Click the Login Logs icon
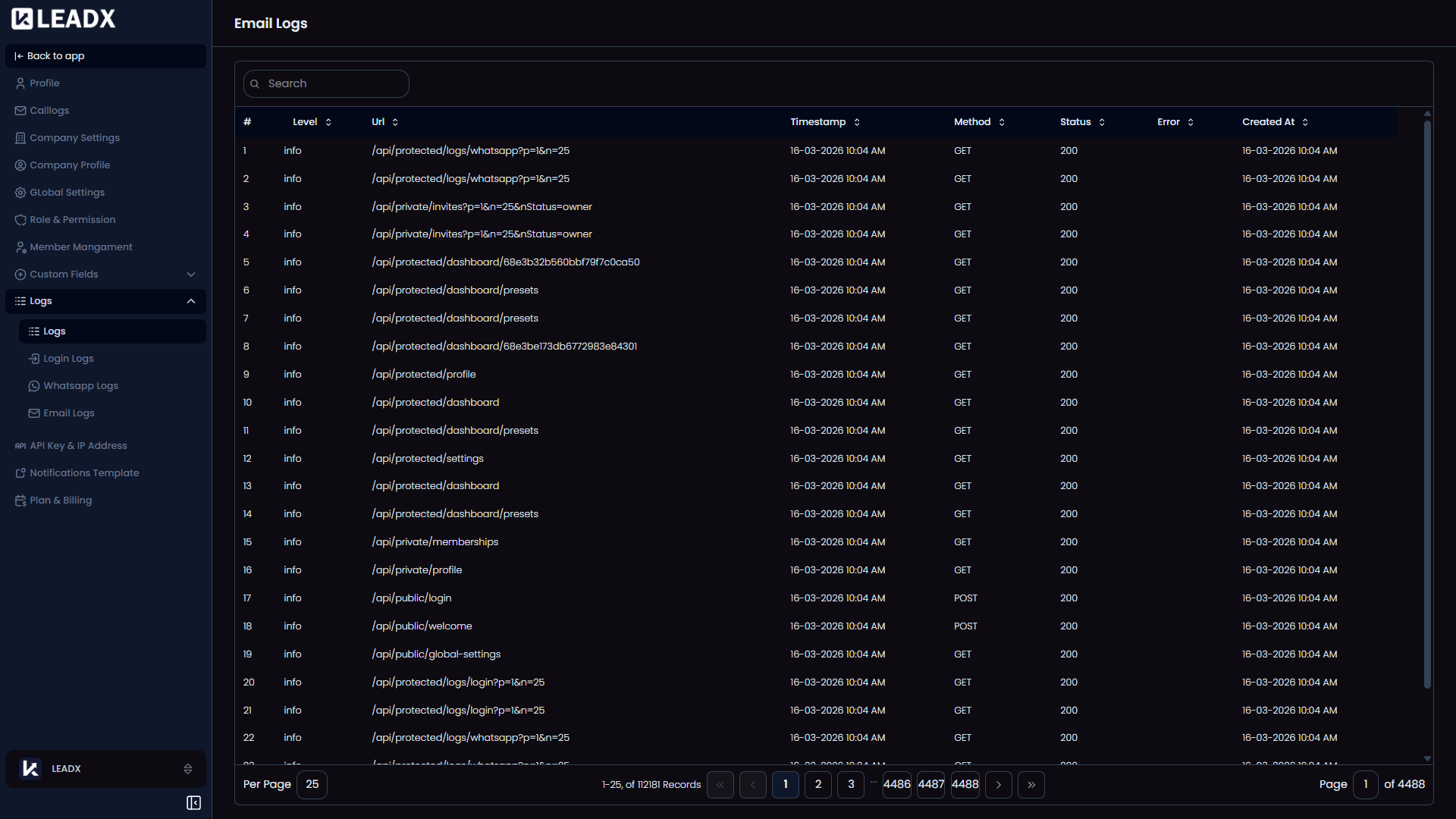The height and width of the screenshot is (819, 1456). pyautogui.click(x=34, y=359)
